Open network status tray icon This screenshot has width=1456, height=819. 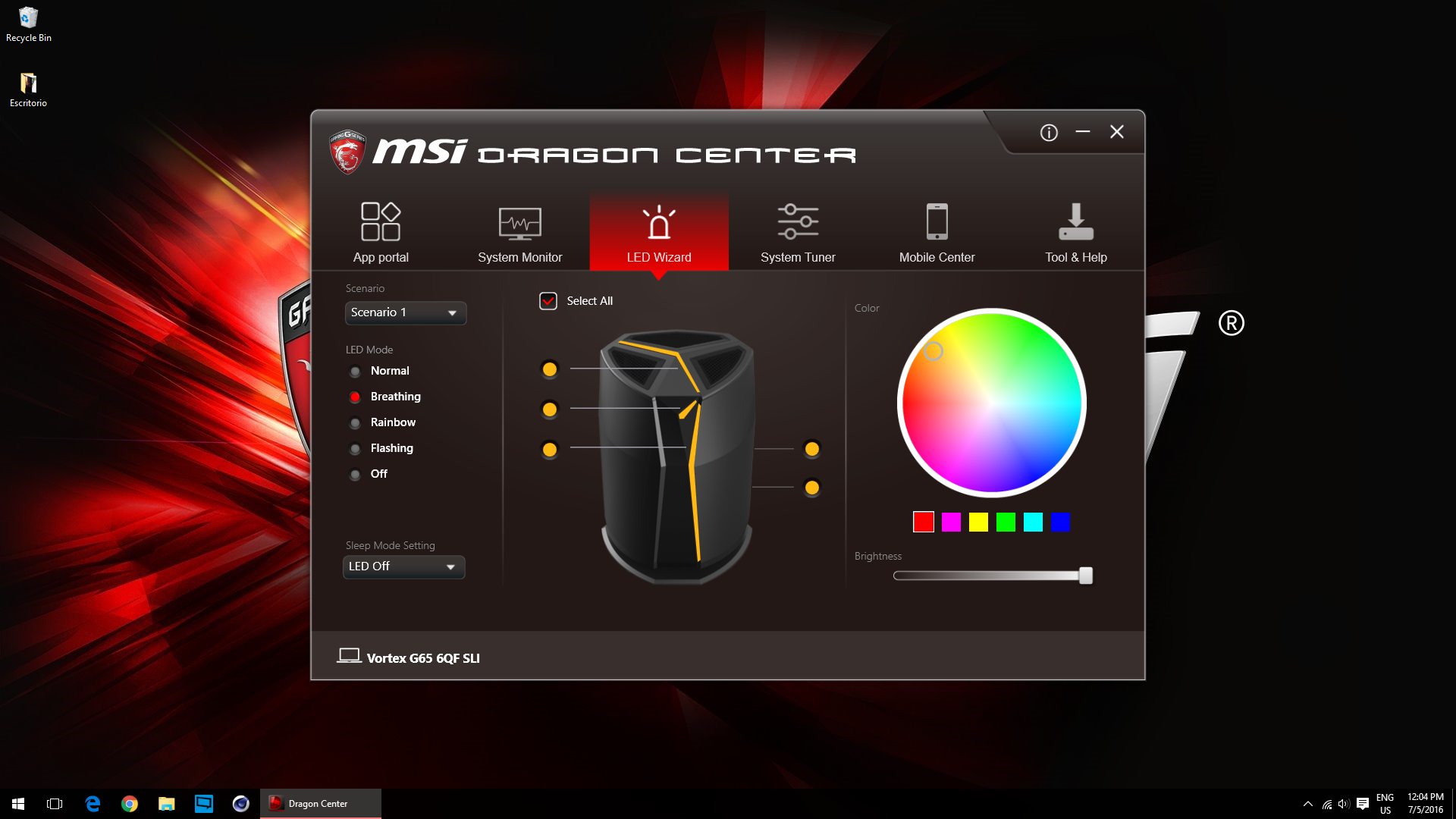(x=1327, y=804)
